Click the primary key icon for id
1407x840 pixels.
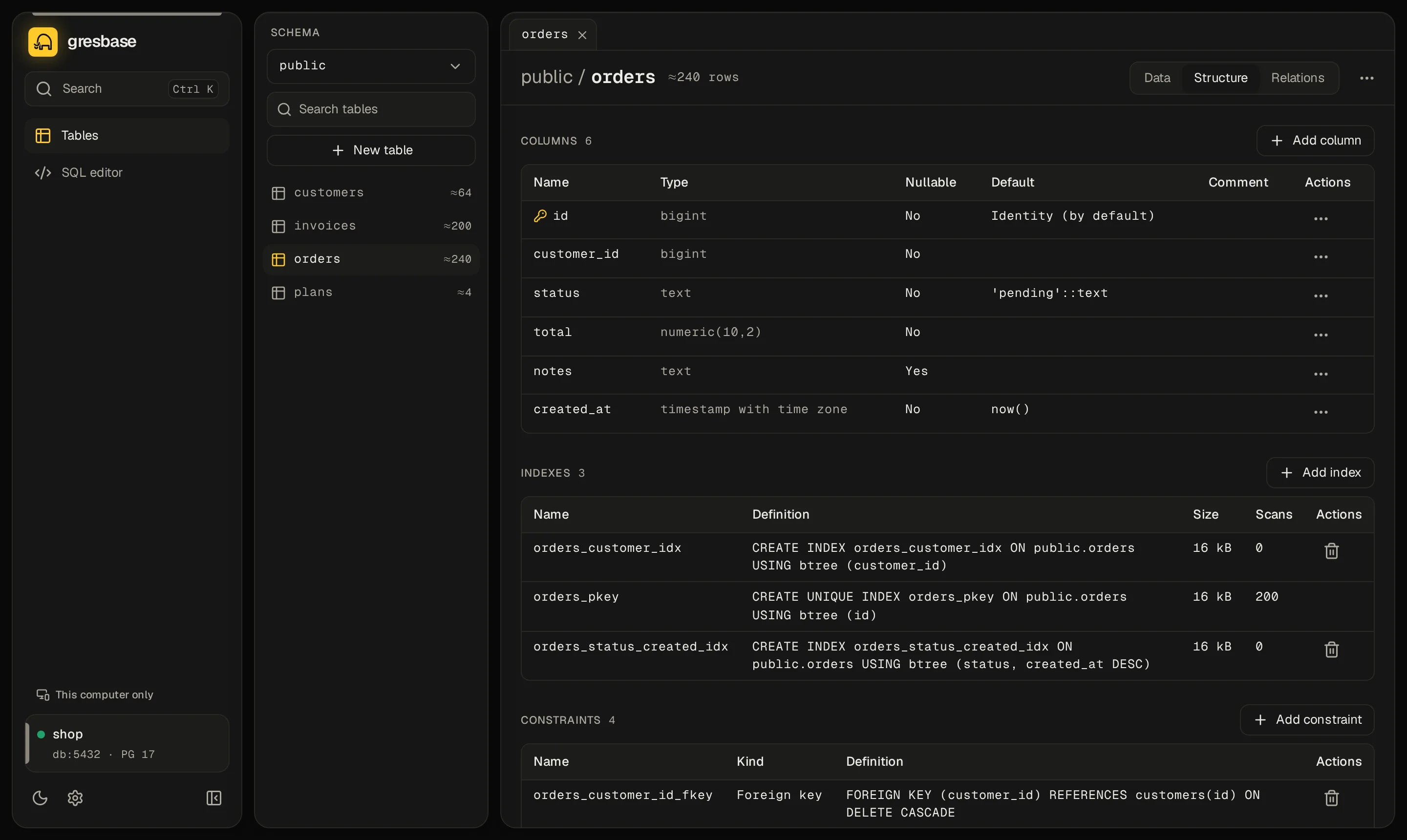click(539, 216)
